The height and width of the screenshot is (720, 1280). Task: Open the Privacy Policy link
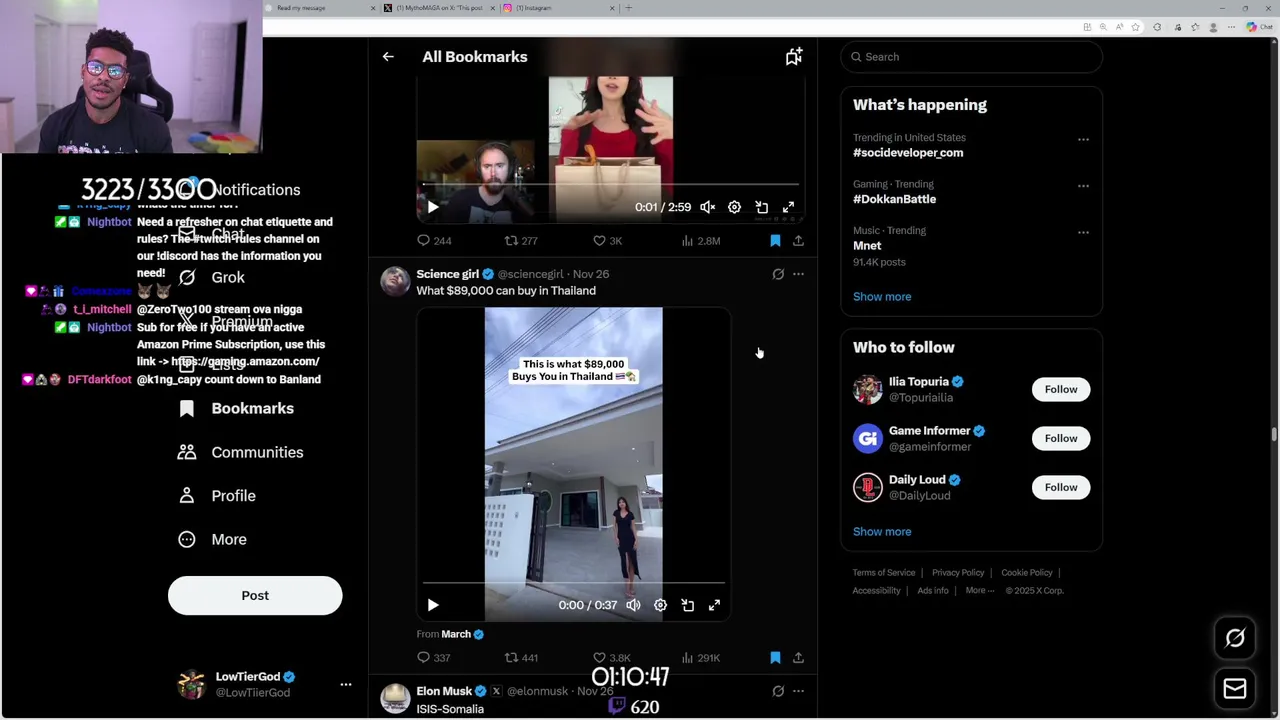(x=958, y=573)
